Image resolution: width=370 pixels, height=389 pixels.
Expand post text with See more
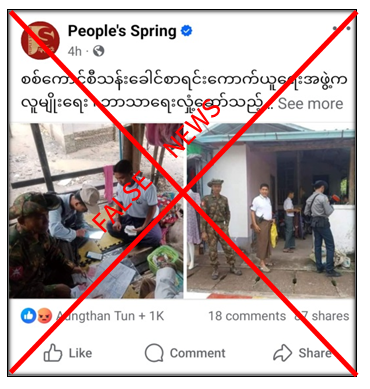(310, 104)
